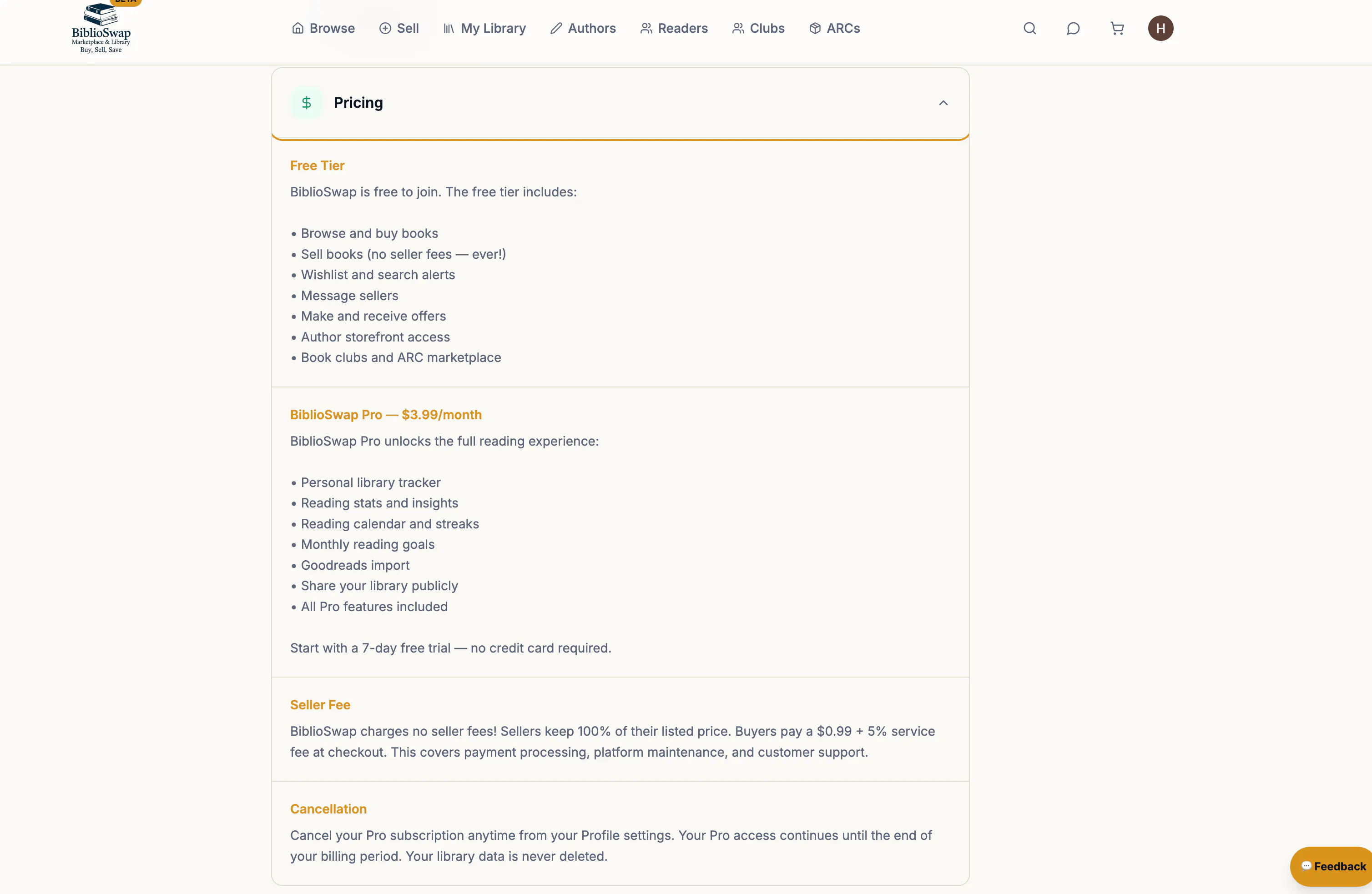Image resolution: width=1372 pixels, height=894 pixels.
Task: Go to the Browse menu item
Action: [323, 28]
